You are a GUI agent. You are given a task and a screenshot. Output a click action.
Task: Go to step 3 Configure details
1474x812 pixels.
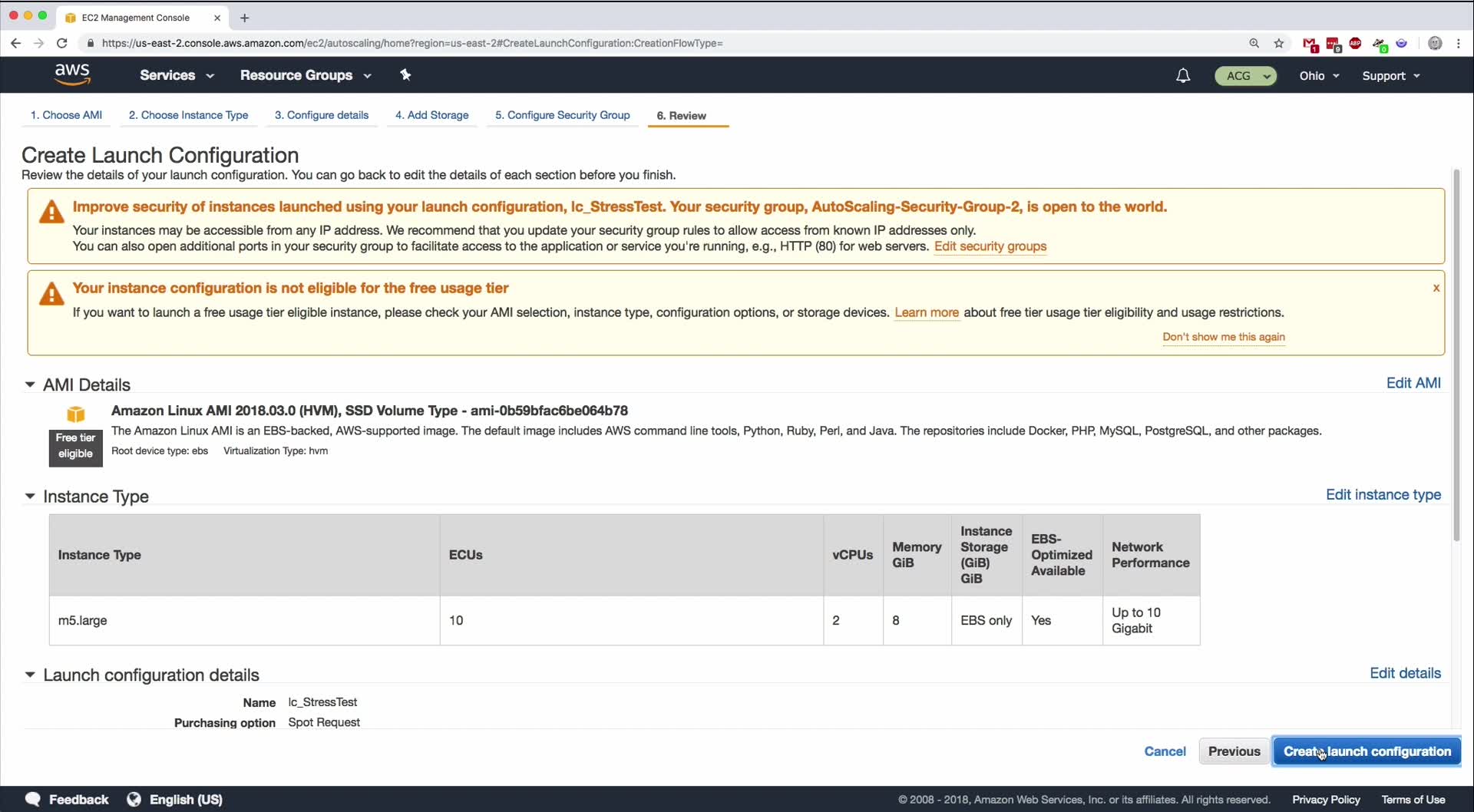point(322,115)
